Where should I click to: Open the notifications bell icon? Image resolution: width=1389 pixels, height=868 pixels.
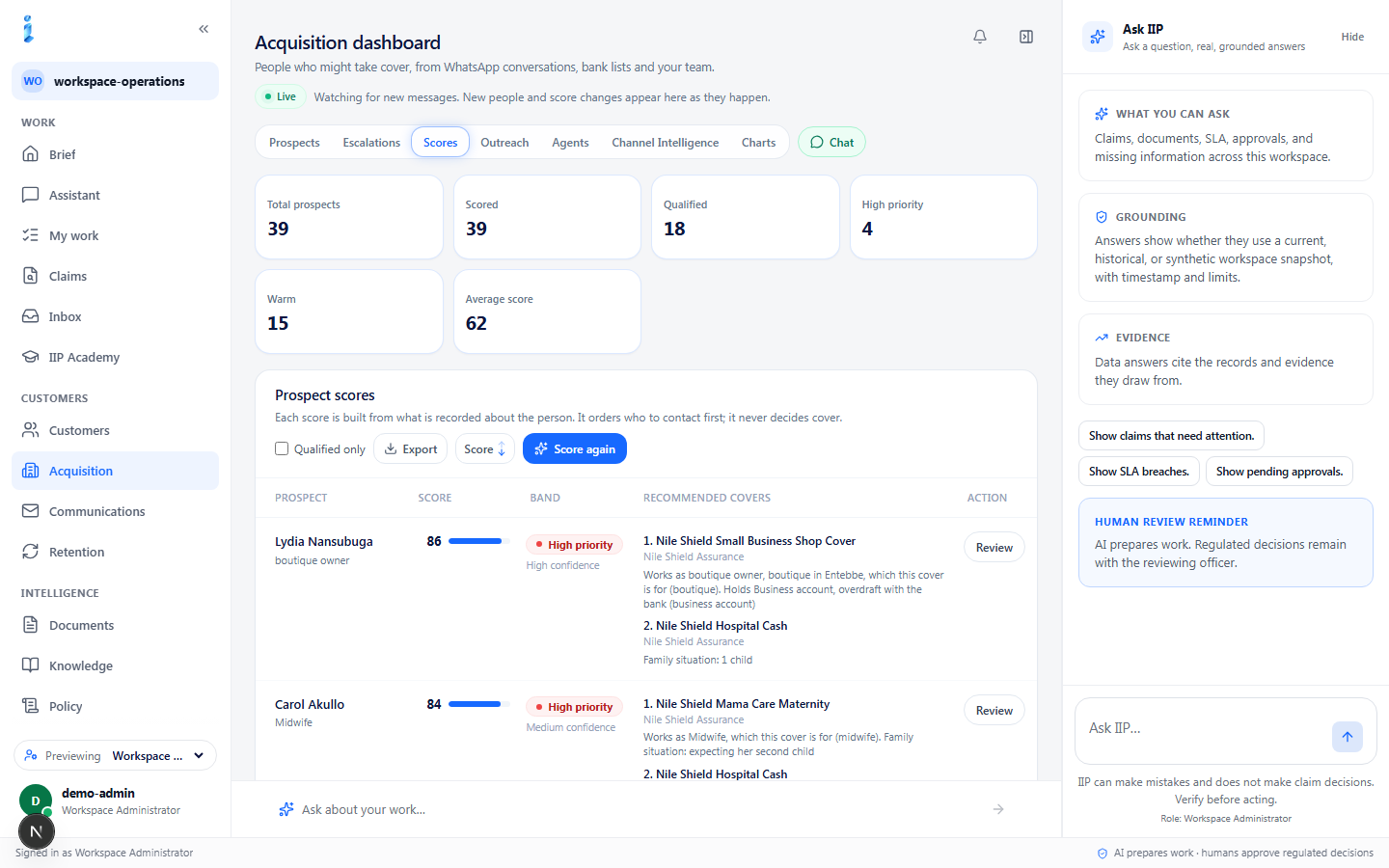coord(980,37)
